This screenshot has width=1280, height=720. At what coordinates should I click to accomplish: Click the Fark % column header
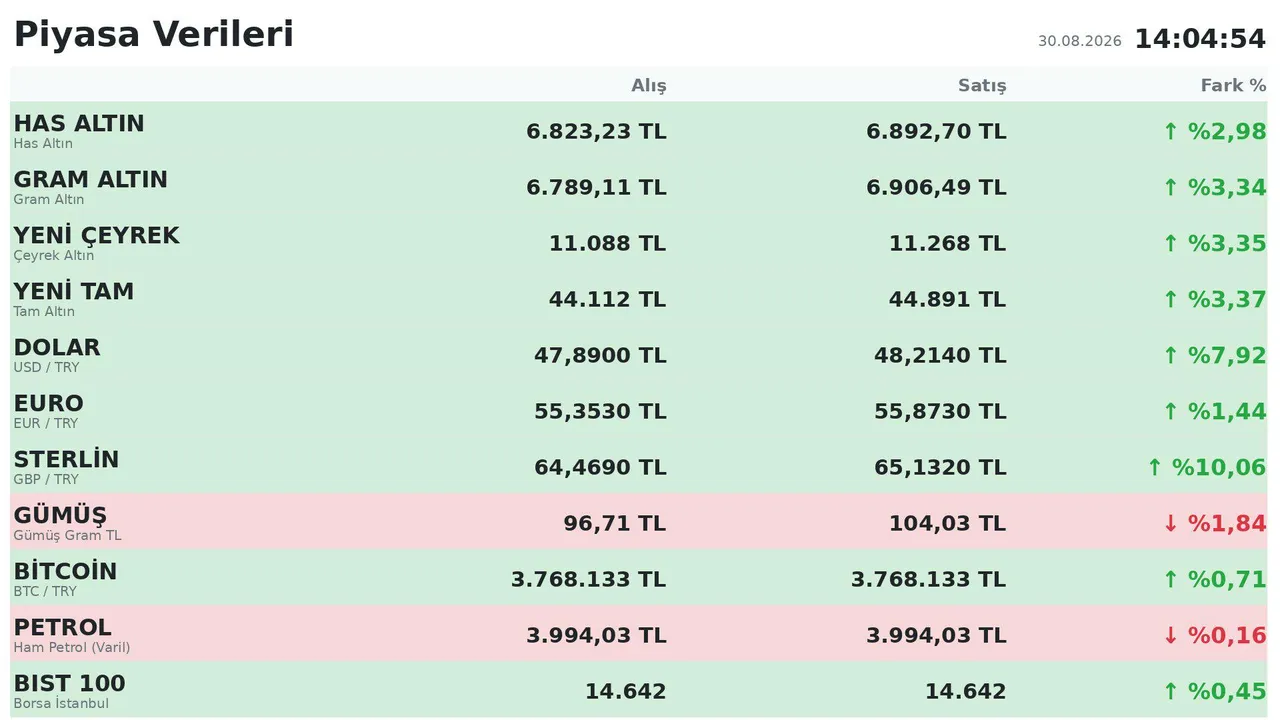(x=1233, y=86)
